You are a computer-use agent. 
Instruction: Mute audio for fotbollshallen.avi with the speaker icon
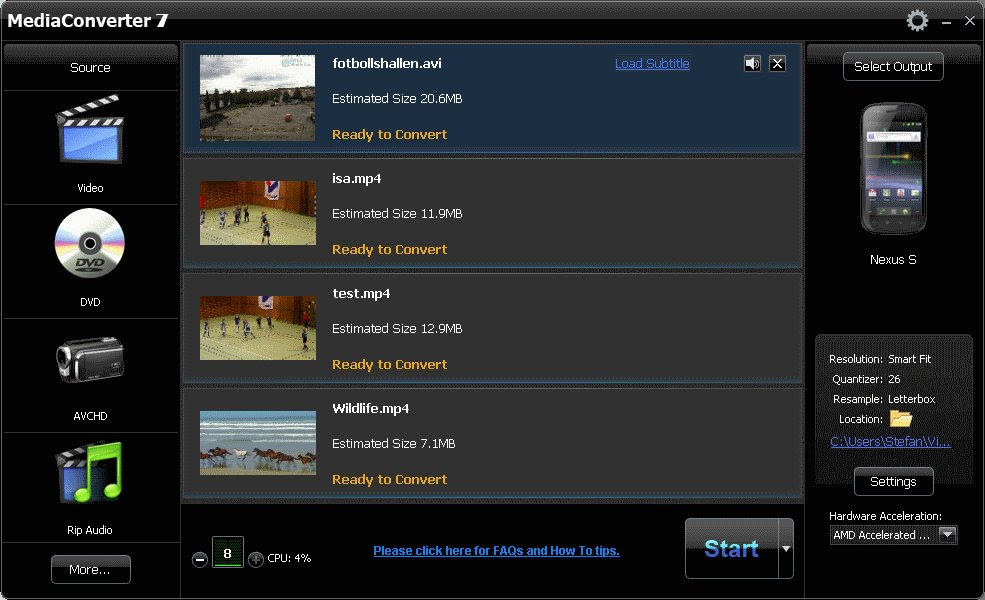[752, 63]
